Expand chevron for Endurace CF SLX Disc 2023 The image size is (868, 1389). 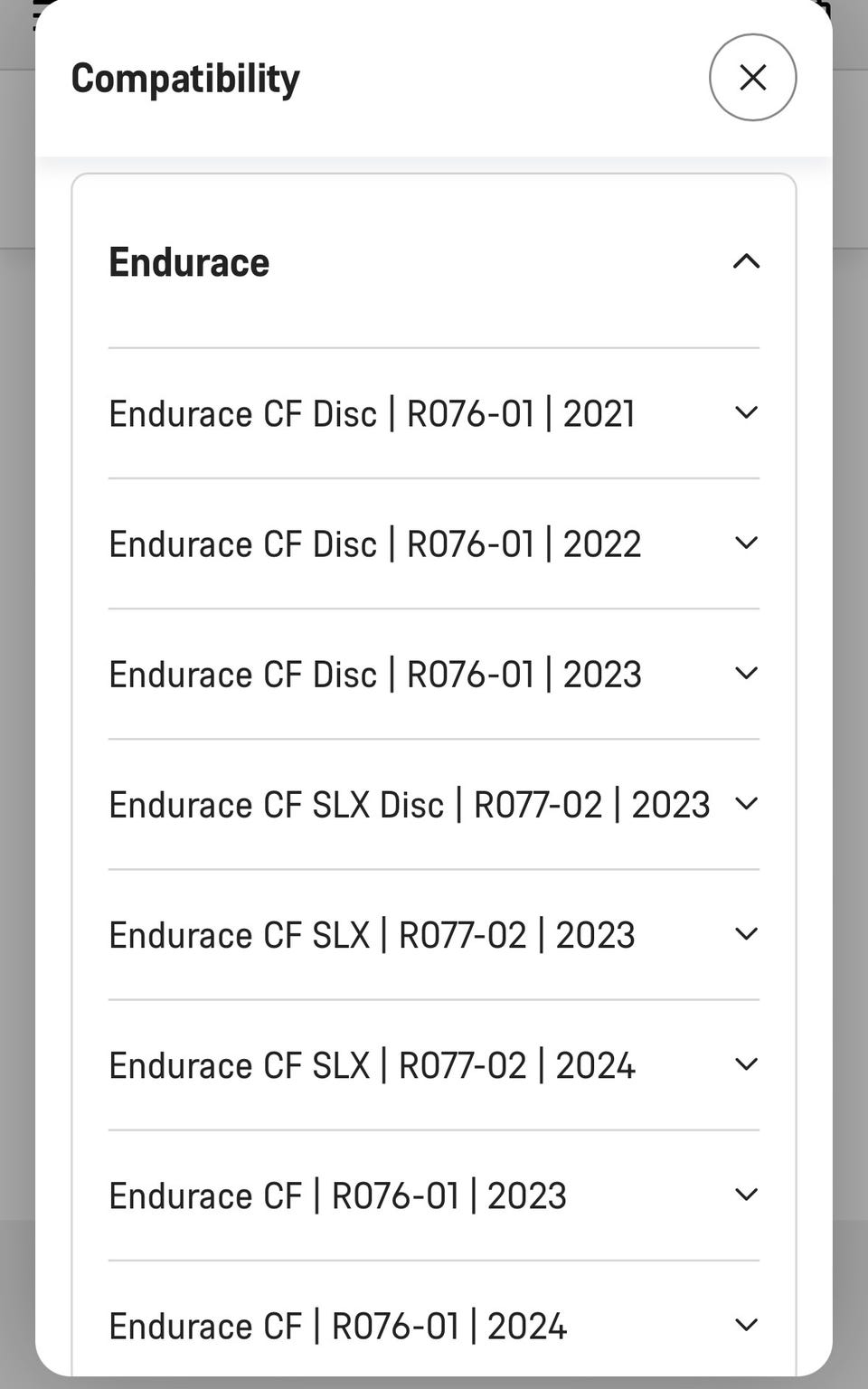tap(746, 804)
